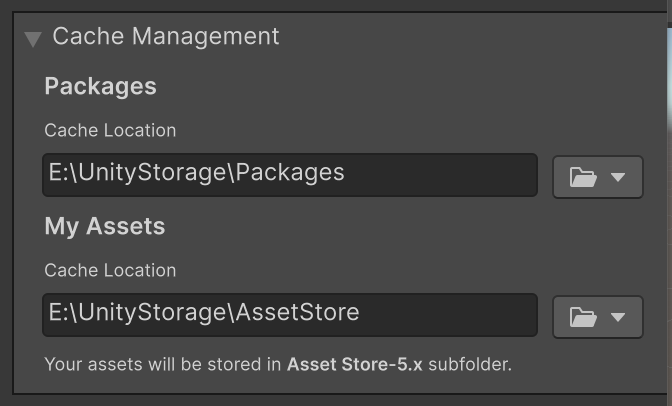Click folder icon for My Assets cache location
This screenshot has width=672, height=406.
click(583, 317)
